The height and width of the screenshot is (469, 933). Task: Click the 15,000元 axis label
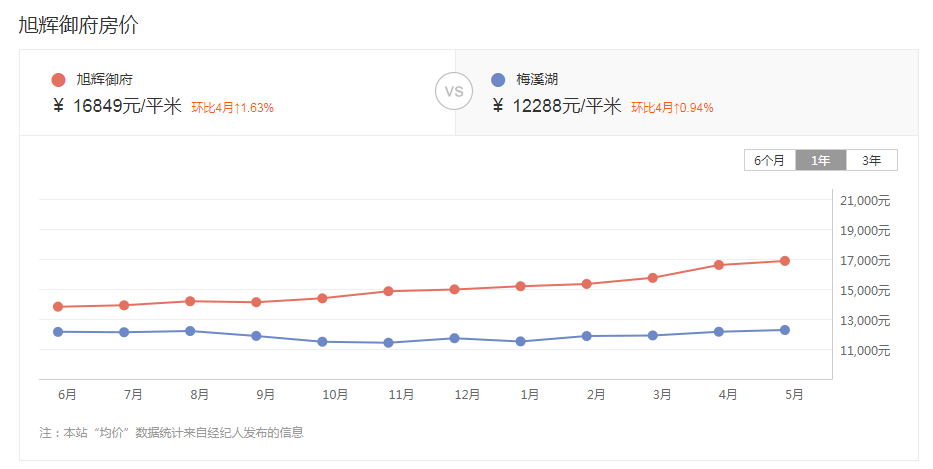865,290
